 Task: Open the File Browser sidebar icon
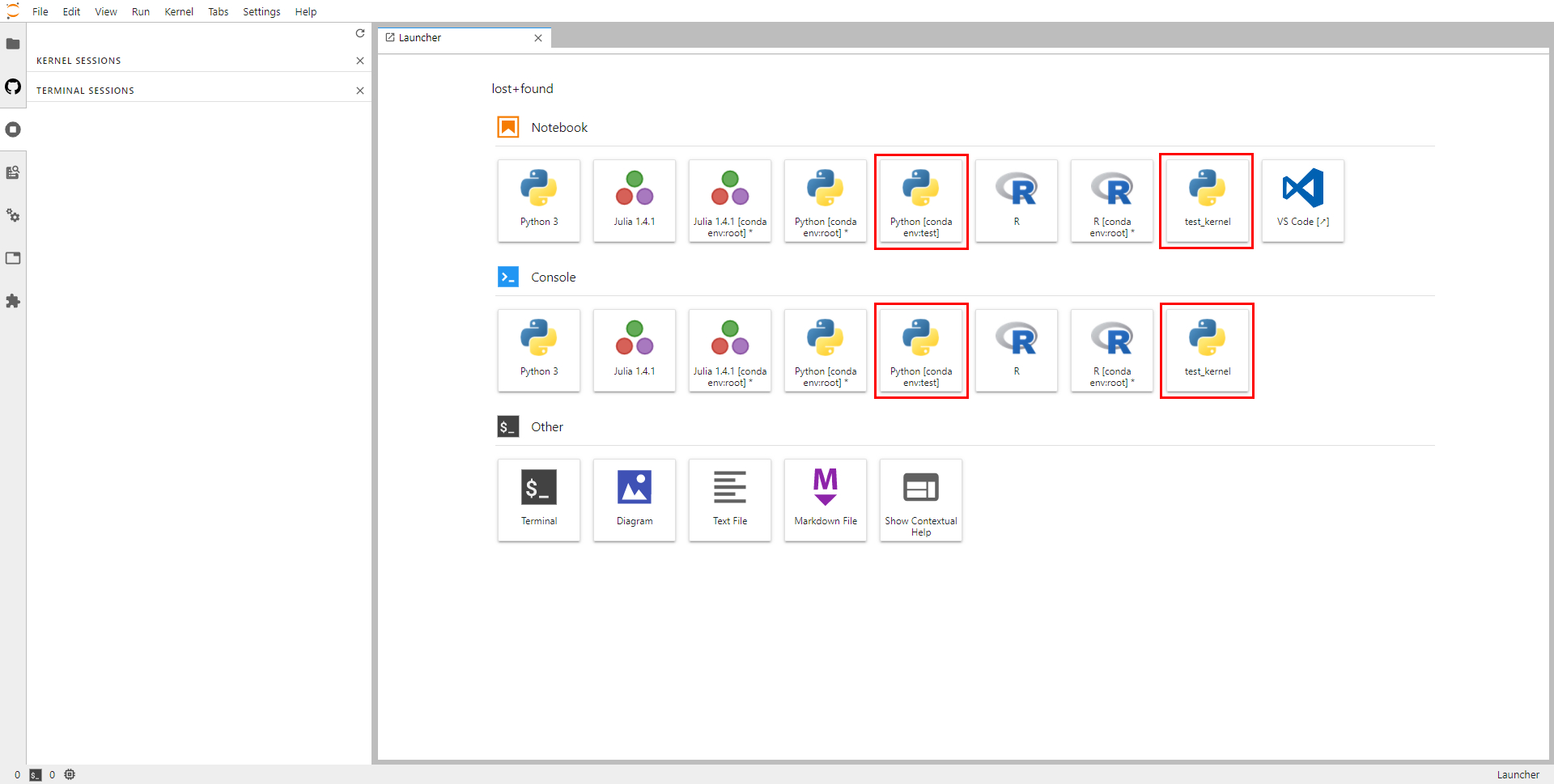click(x=13, y=44)
